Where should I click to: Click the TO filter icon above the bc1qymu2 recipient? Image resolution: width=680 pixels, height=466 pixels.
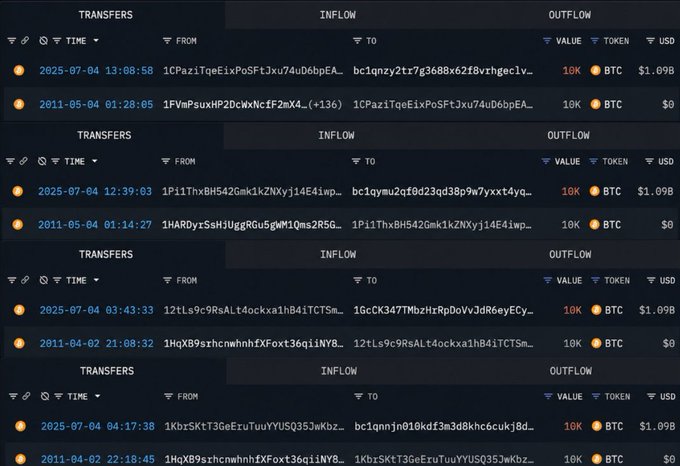(356, 161)
